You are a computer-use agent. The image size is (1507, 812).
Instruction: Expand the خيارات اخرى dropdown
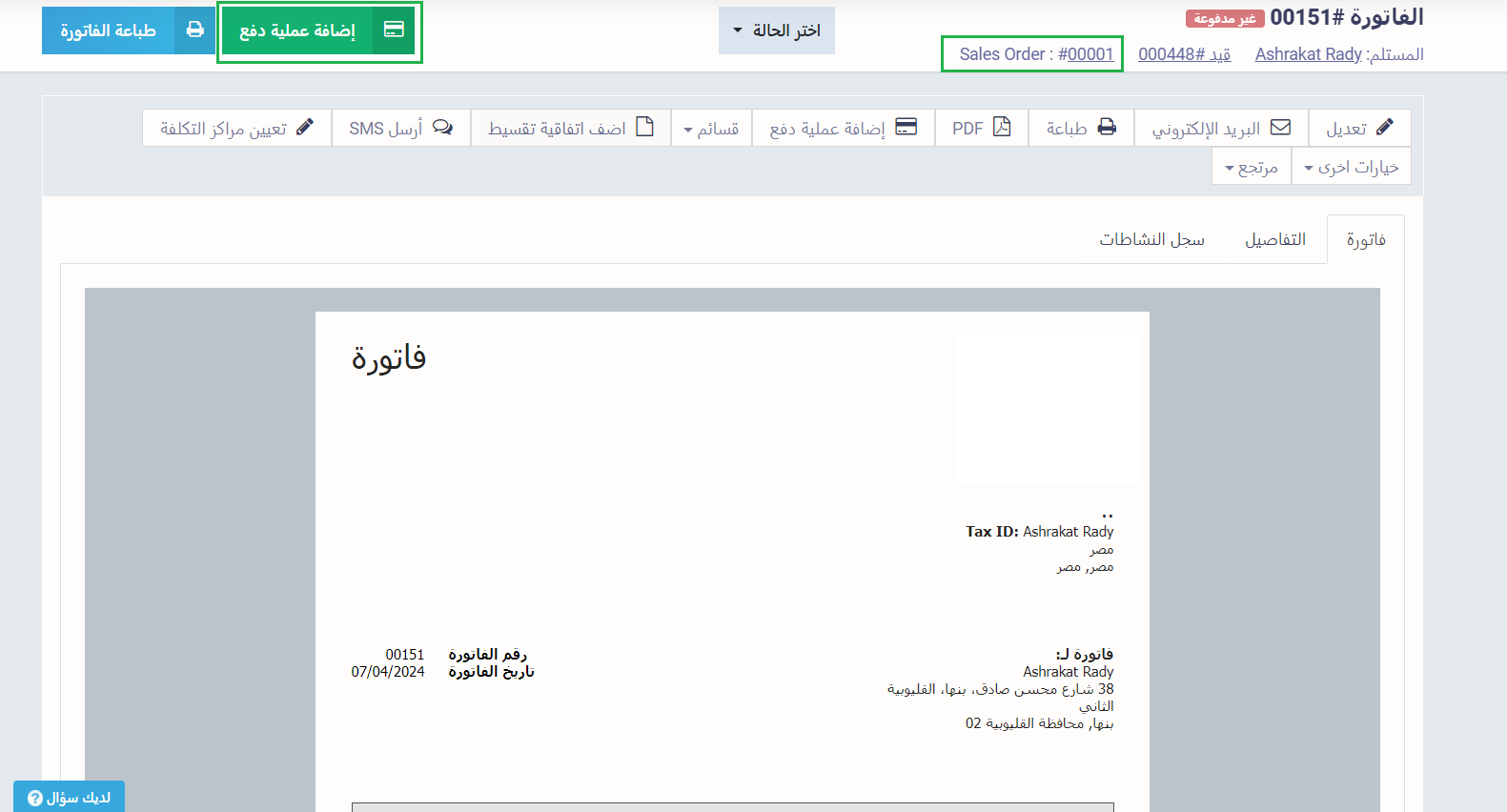coord(1351,167)
